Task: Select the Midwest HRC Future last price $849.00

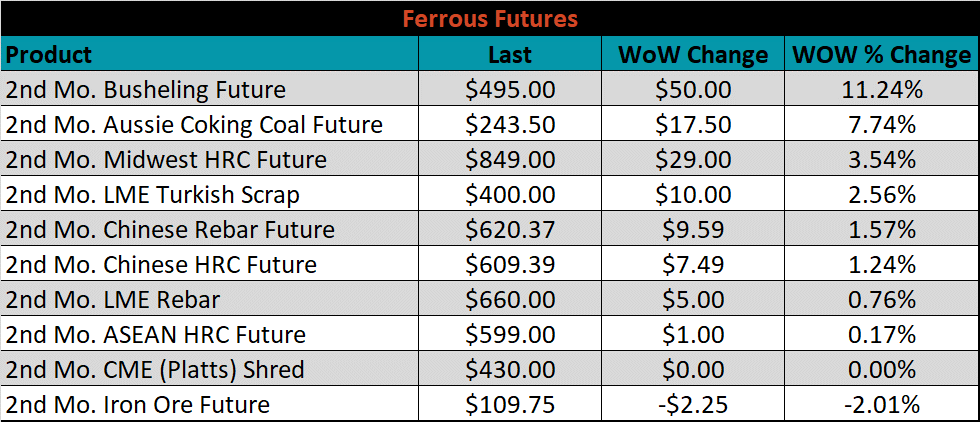Action: (510, 159)
